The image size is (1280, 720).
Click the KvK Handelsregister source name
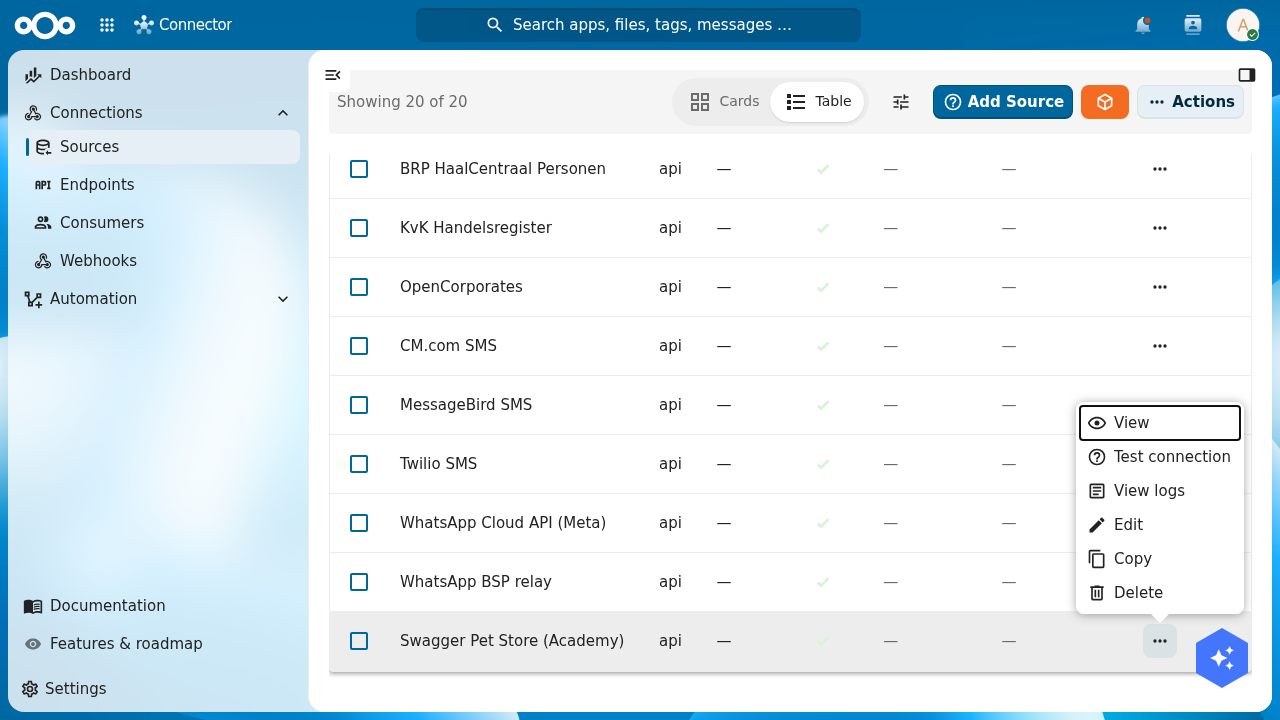click(x=476, y=228)
